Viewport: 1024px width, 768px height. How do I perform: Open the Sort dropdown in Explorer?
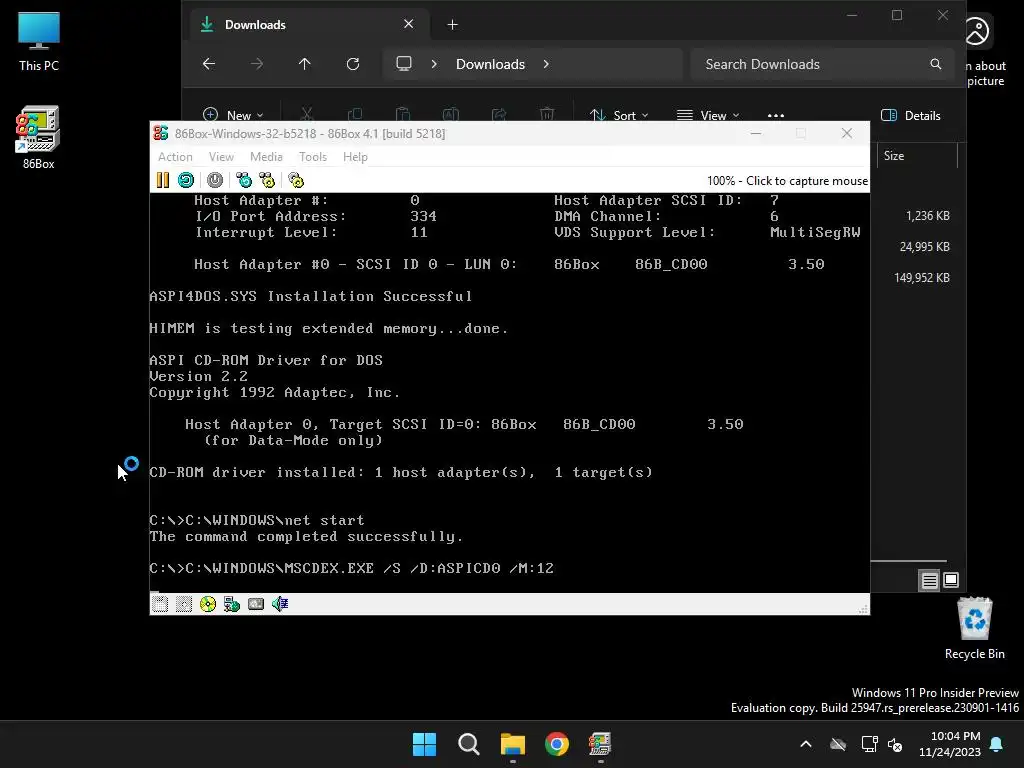click(x=619, y=115)
